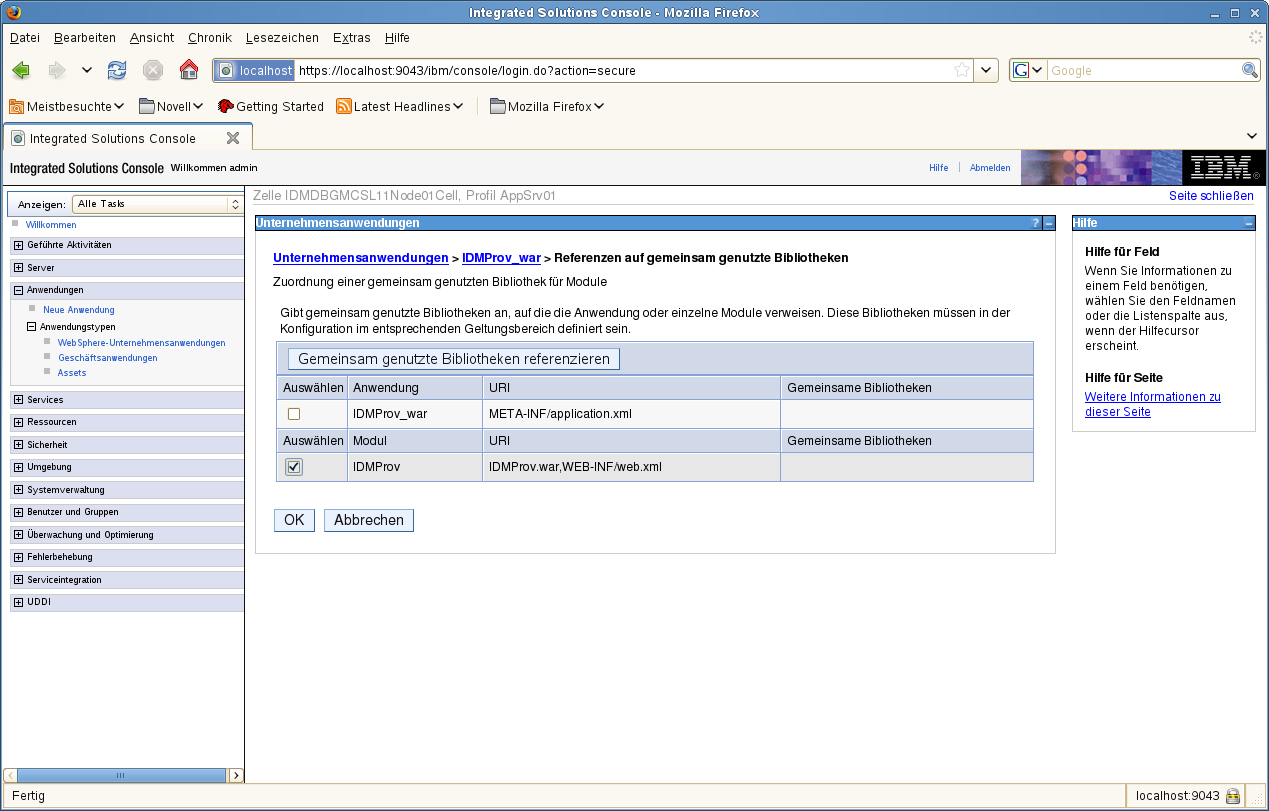Open the Bearbeiten menu
The height and width of the screenshot is (811, 1269).
pyautogui.click(x=85, y=38)
